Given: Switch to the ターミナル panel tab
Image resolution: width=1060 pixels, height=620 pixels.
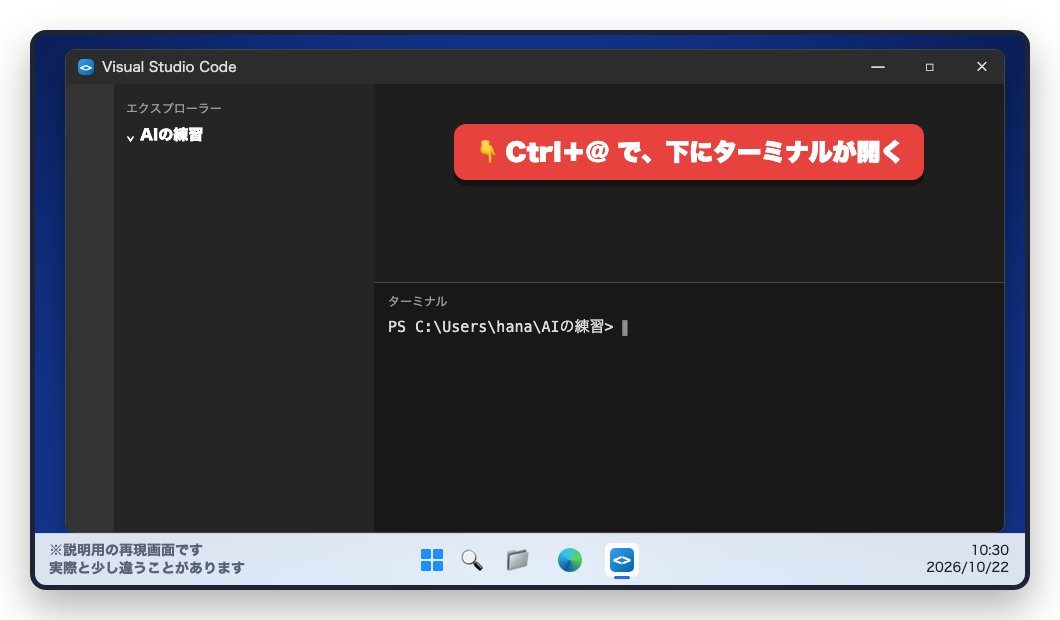Looking at the screenshot, I should click(x=417, y=301).
